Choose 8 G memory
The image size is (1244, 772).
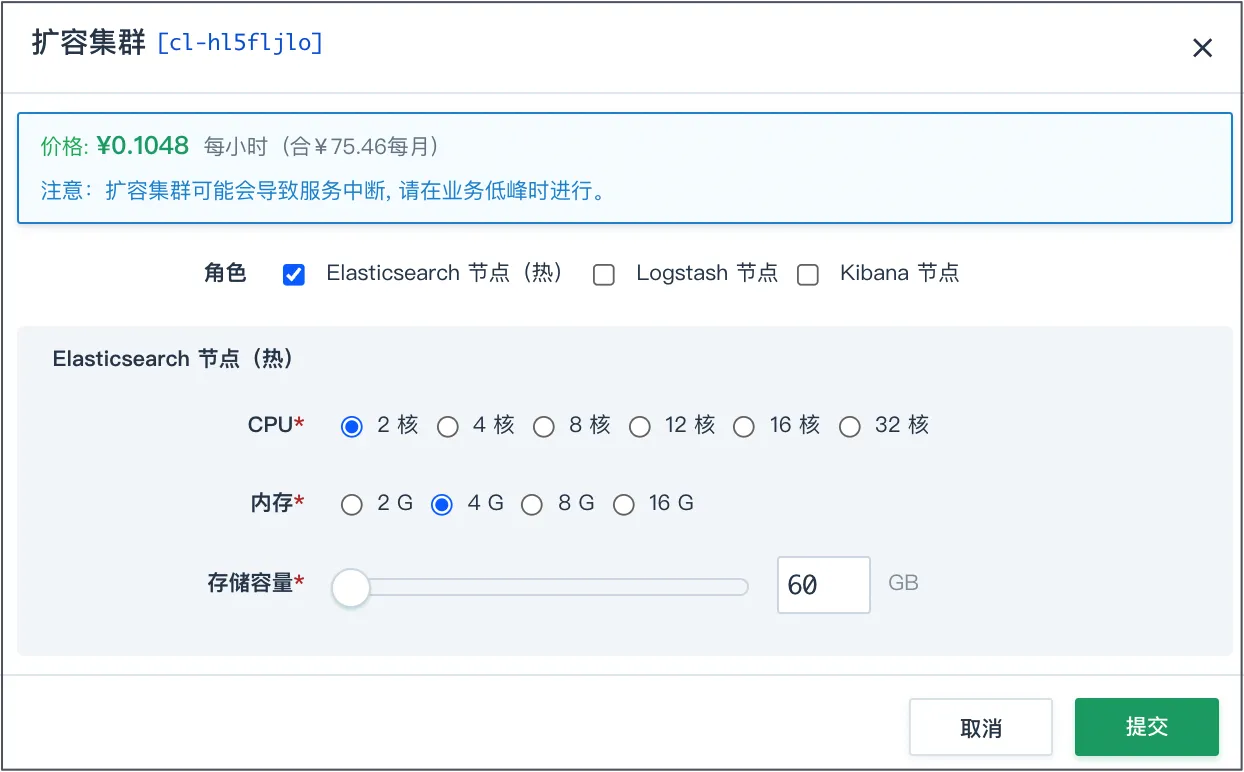pyautogui.click(x=532, y=505)
